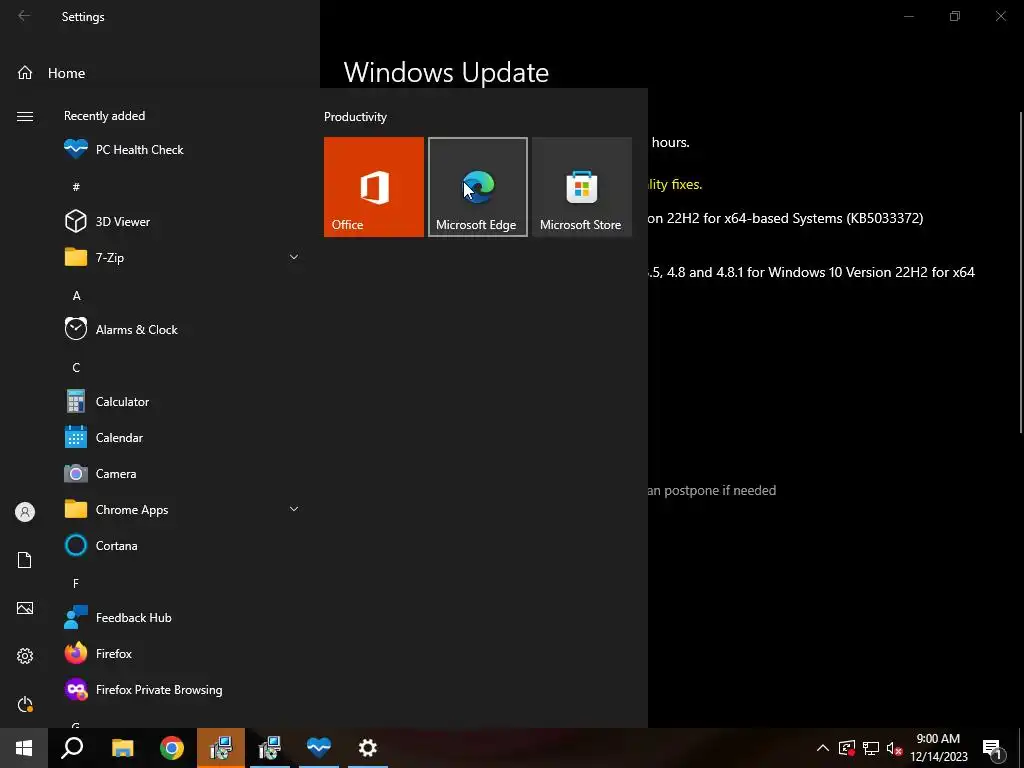Screen dimensions: 1024x768
Task: Launch Calculator from the app list
Action: tap(182, 402)
